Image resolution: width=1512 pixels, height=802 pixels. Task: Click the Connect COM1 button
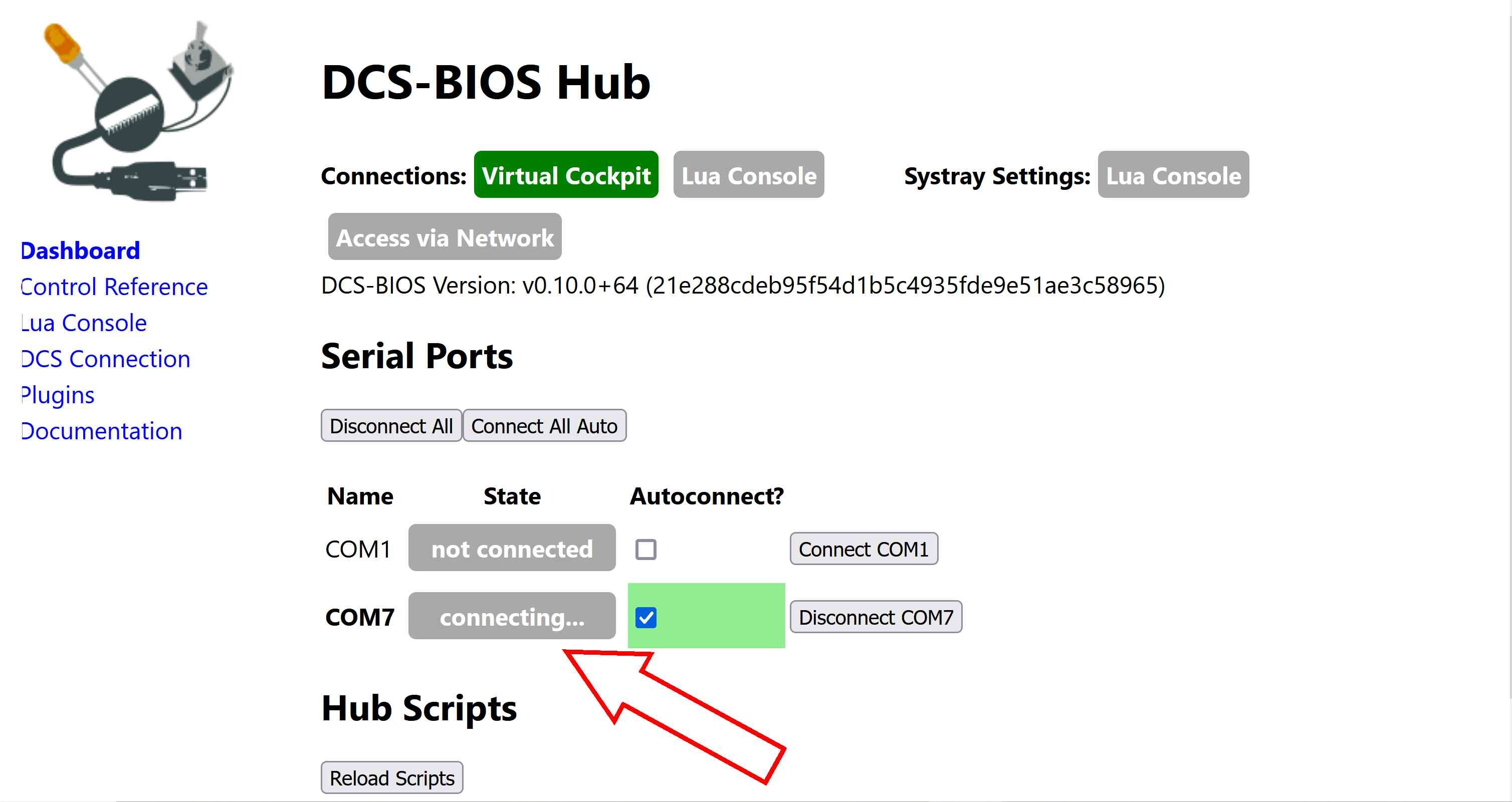click(863, 549)
